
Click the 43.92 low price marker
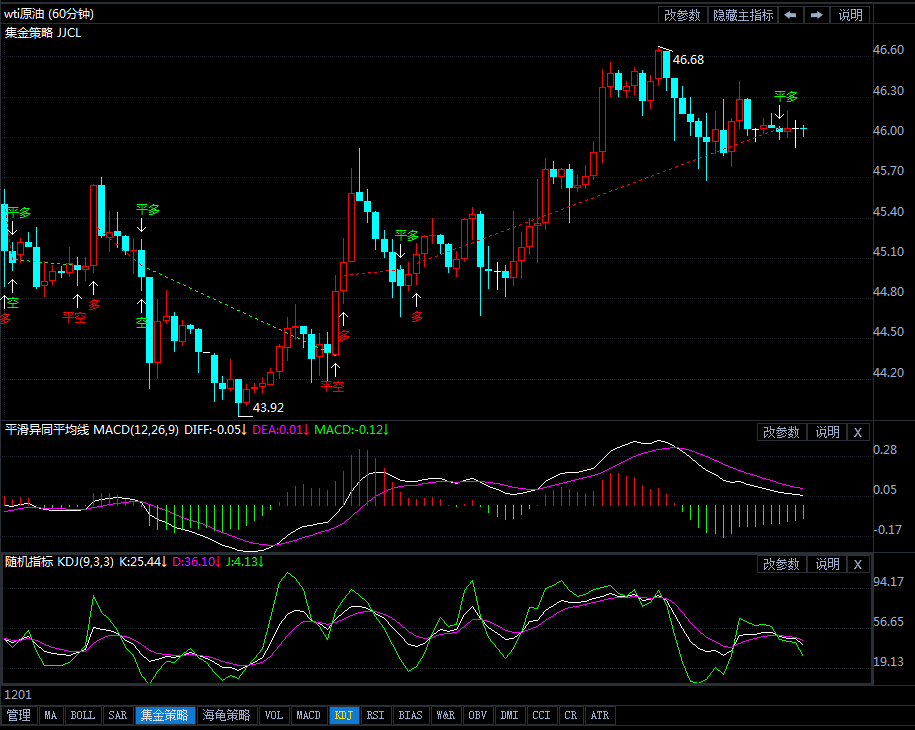tap(268, 407)
